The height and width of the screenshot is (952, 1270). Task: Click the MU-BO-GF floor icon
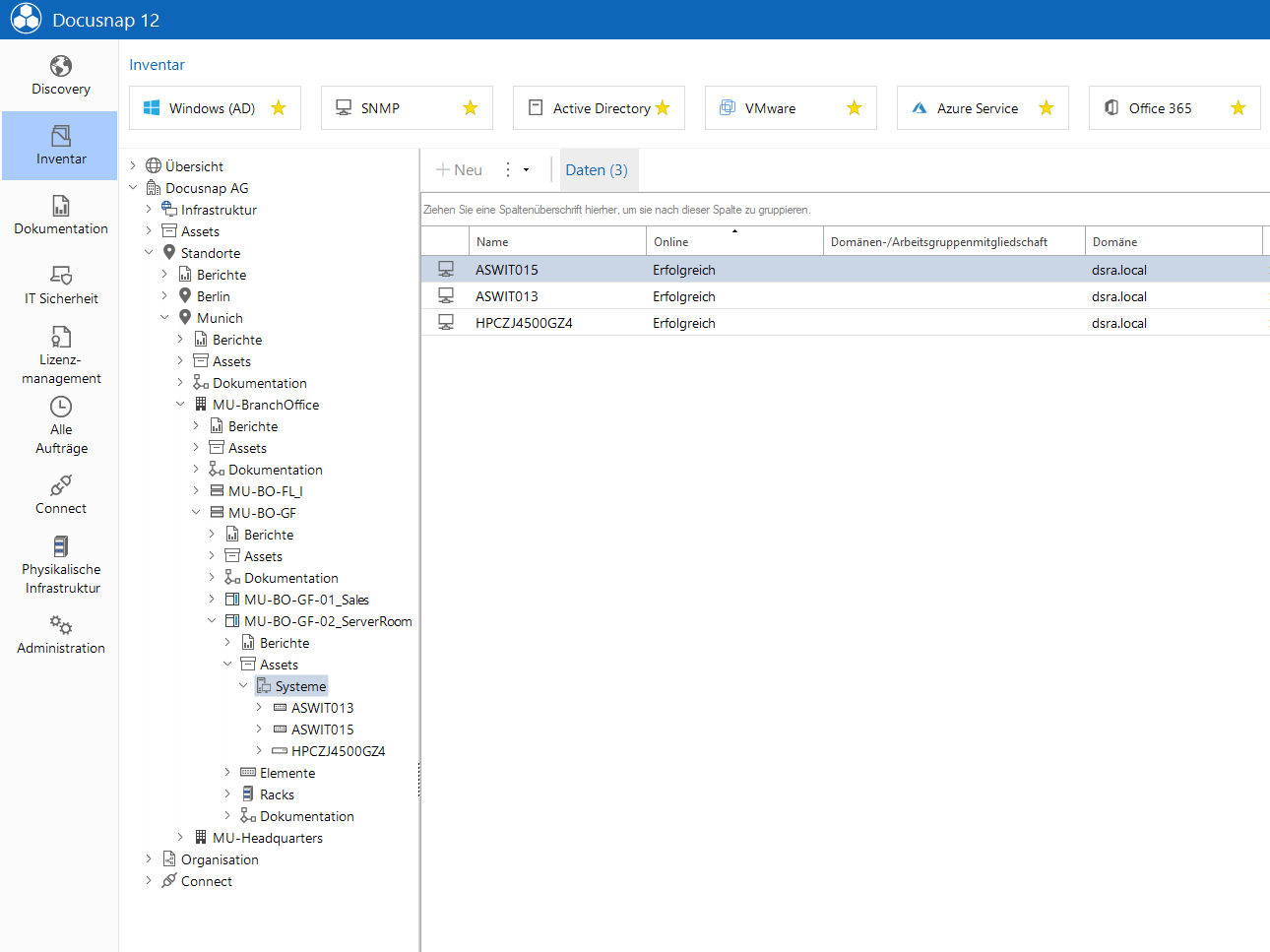tap(217, 513)
